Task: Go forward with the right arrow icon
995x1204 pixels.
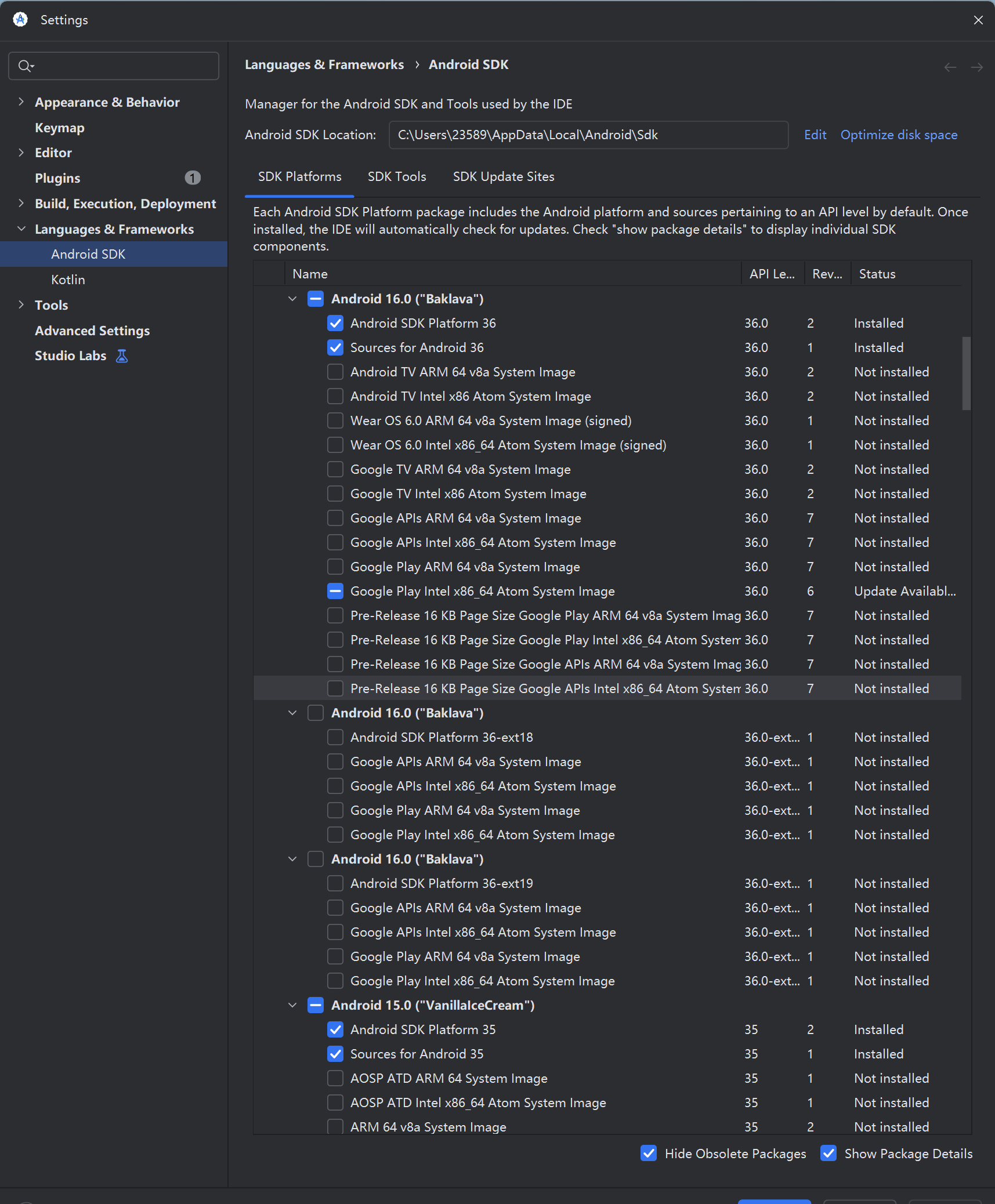Action: tap(977, 67)
